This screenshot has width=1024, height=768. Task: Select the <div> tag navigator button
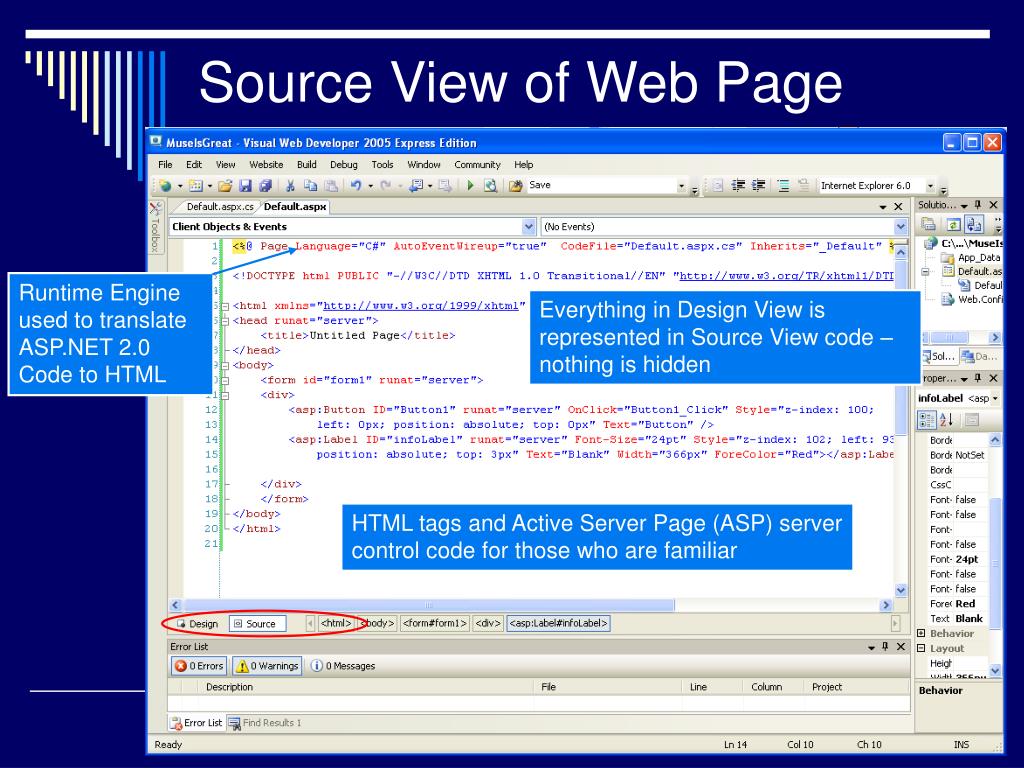point(488,624)
